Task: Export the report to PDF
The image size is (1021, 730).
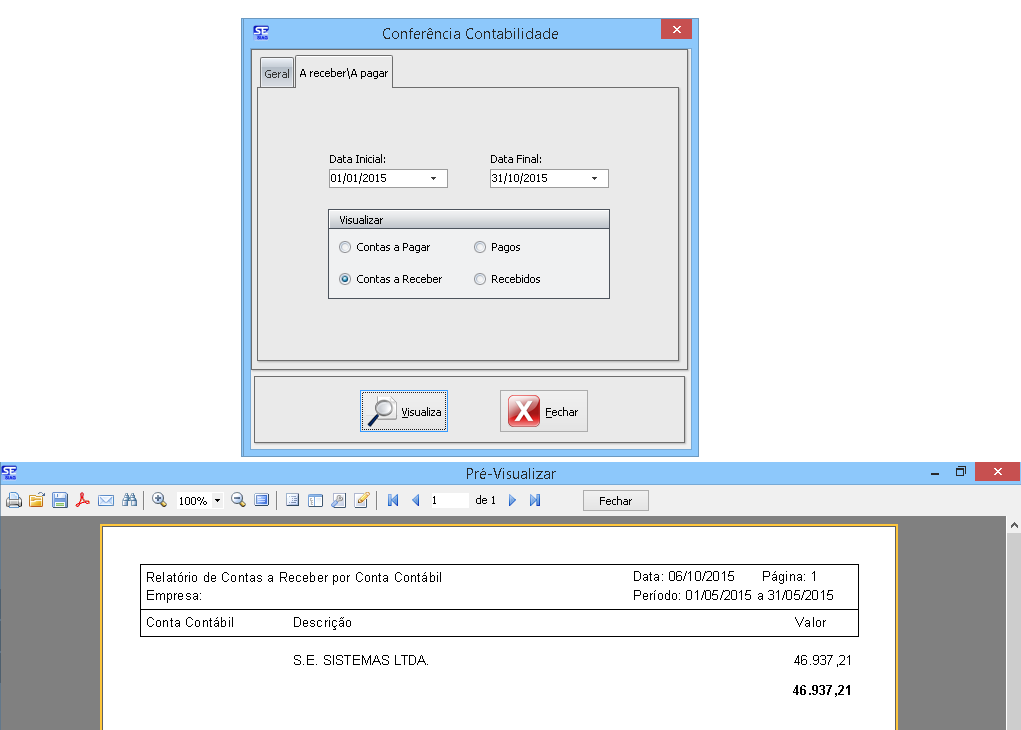Action: tap(83, 500)
